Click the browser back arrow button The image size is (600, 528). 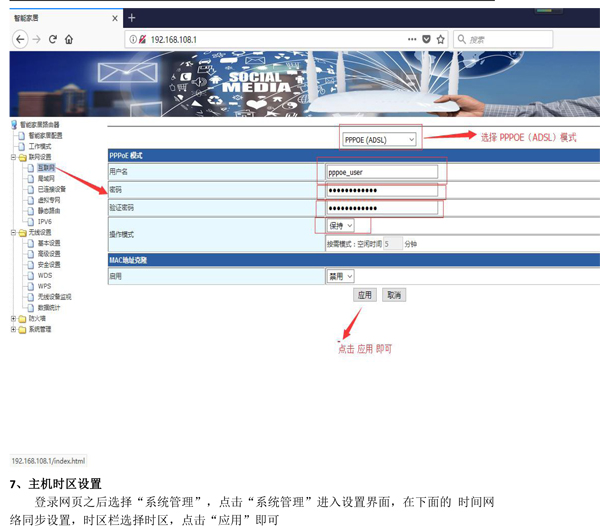point(20,39)
